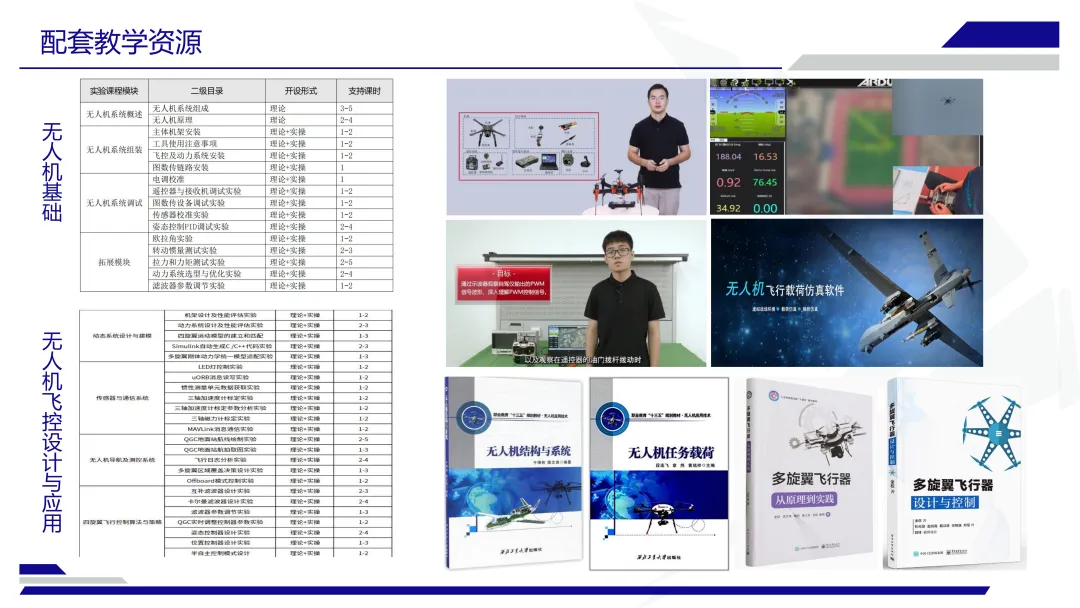1080x608 pixels.
Task: Select the '工具使用注意事项' row entry
Action: click(x=185, y=143)
